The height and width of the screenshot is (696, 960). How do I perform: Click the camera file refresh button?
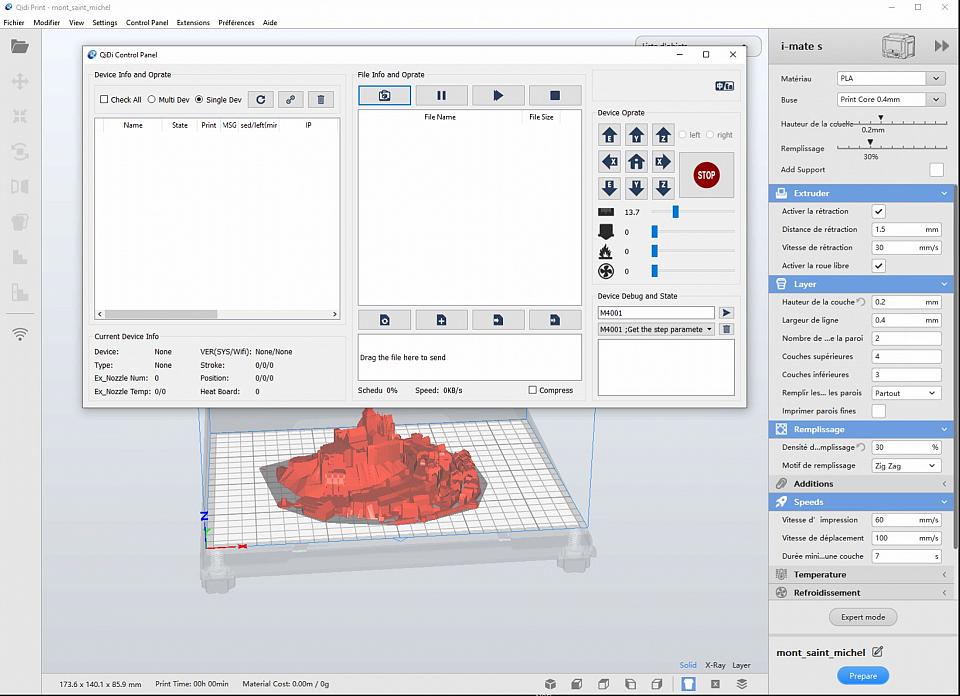(384, 95)
